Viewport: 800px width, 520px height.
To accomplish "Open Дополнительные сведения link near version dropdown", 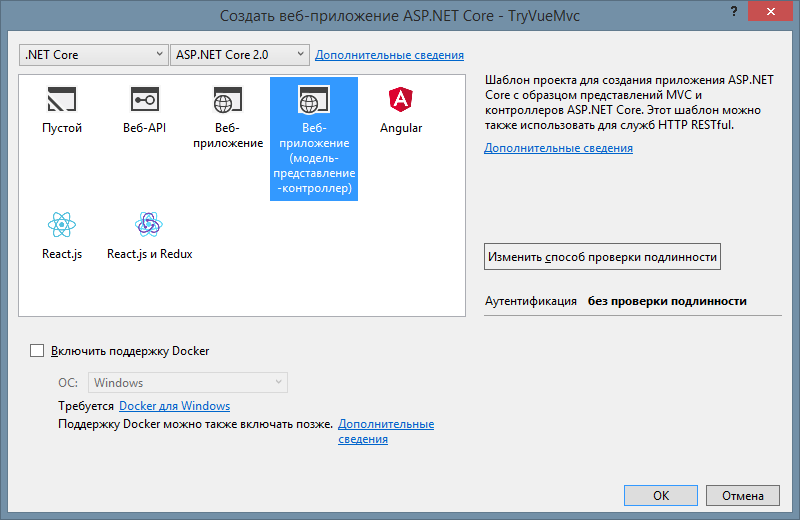I will (389, 55).
